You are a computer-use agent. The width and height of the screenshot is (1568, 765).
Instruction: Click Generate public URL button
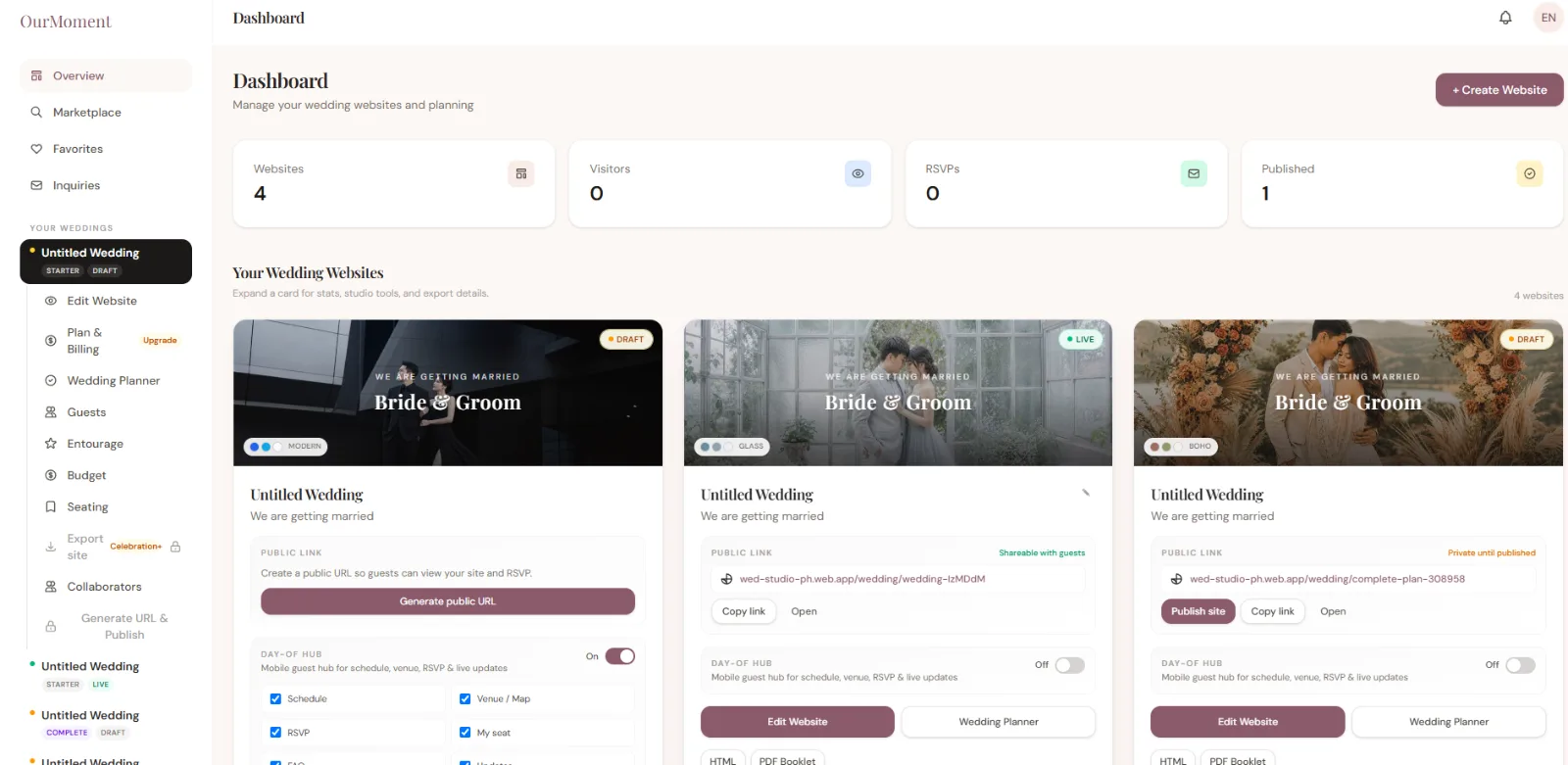[x=448, y=601]
